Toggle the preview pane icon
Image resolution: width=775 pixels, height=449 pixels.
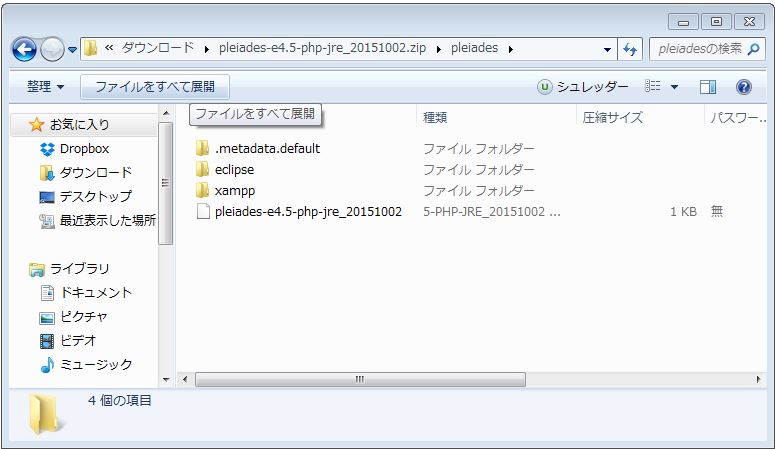click(708, 87)
